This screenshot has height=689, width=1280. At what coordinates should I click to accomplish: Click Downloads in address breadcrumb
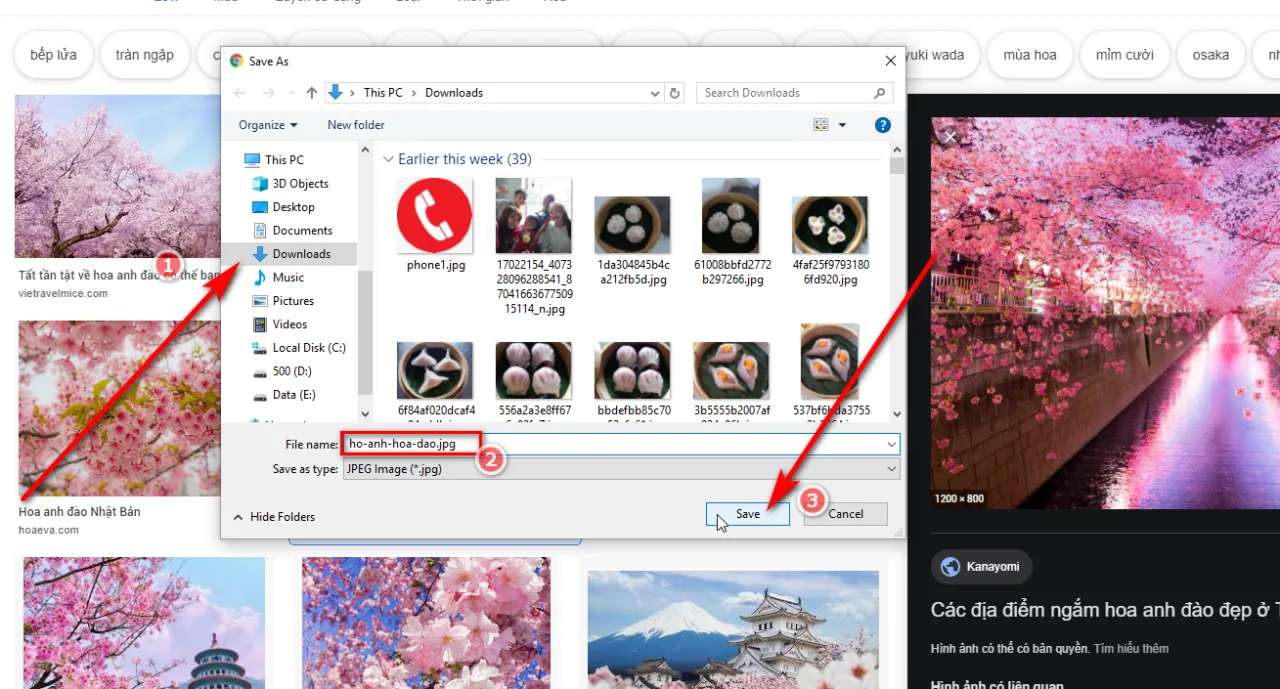[454, 93]
